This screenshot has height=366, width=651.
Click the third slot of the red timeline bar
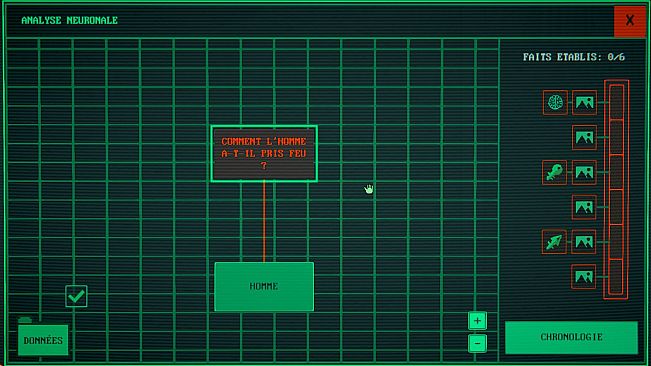pyautogui.click(x=617, y=172)
